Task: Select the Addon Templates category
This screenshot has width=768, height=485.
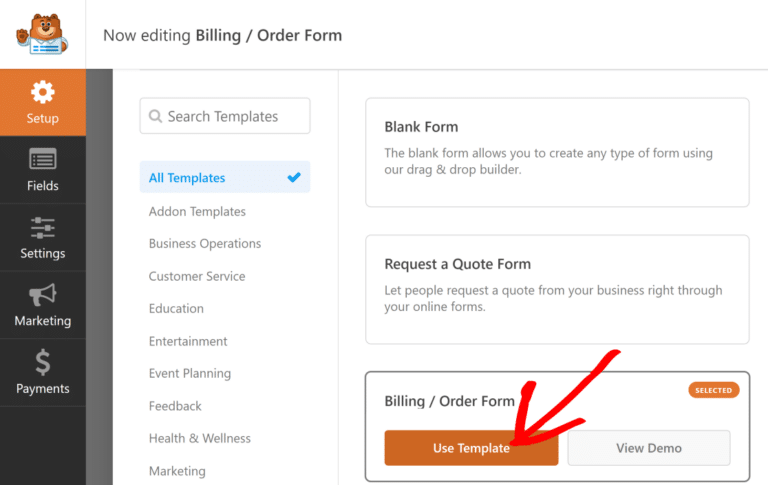Action: coord(197,211)
